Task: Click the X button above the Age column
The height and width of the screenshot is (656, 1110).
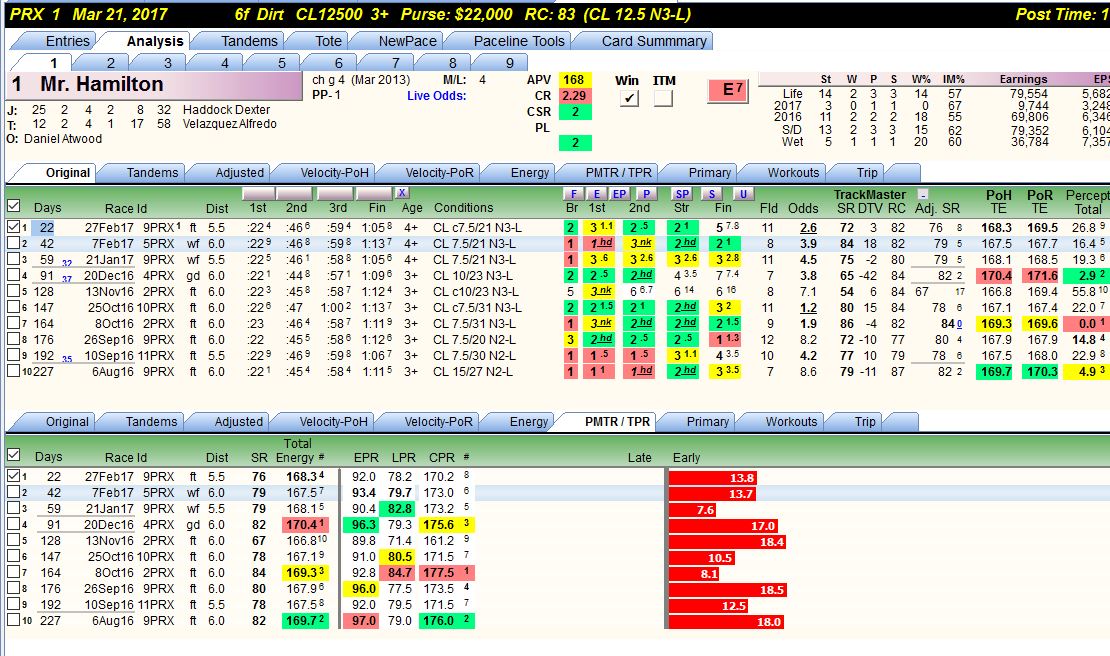Action: coord(401,192)
